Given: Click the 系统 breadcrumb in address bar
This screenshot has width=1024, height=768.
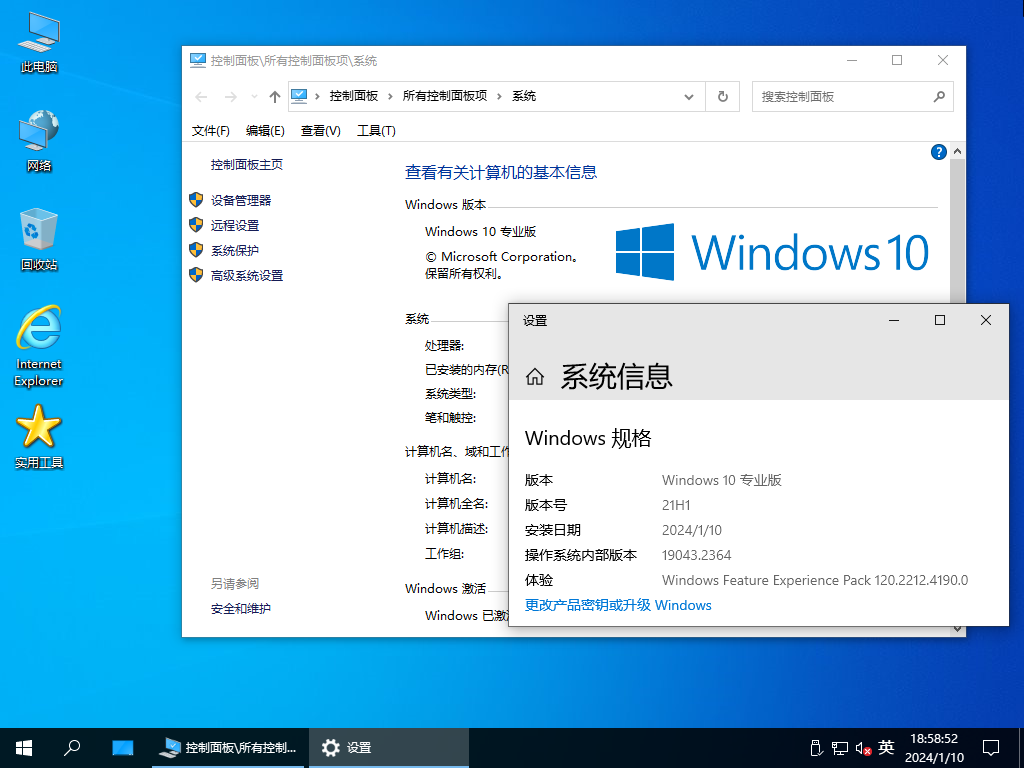Looking at the screenshot, I should [x=524, y=96].
